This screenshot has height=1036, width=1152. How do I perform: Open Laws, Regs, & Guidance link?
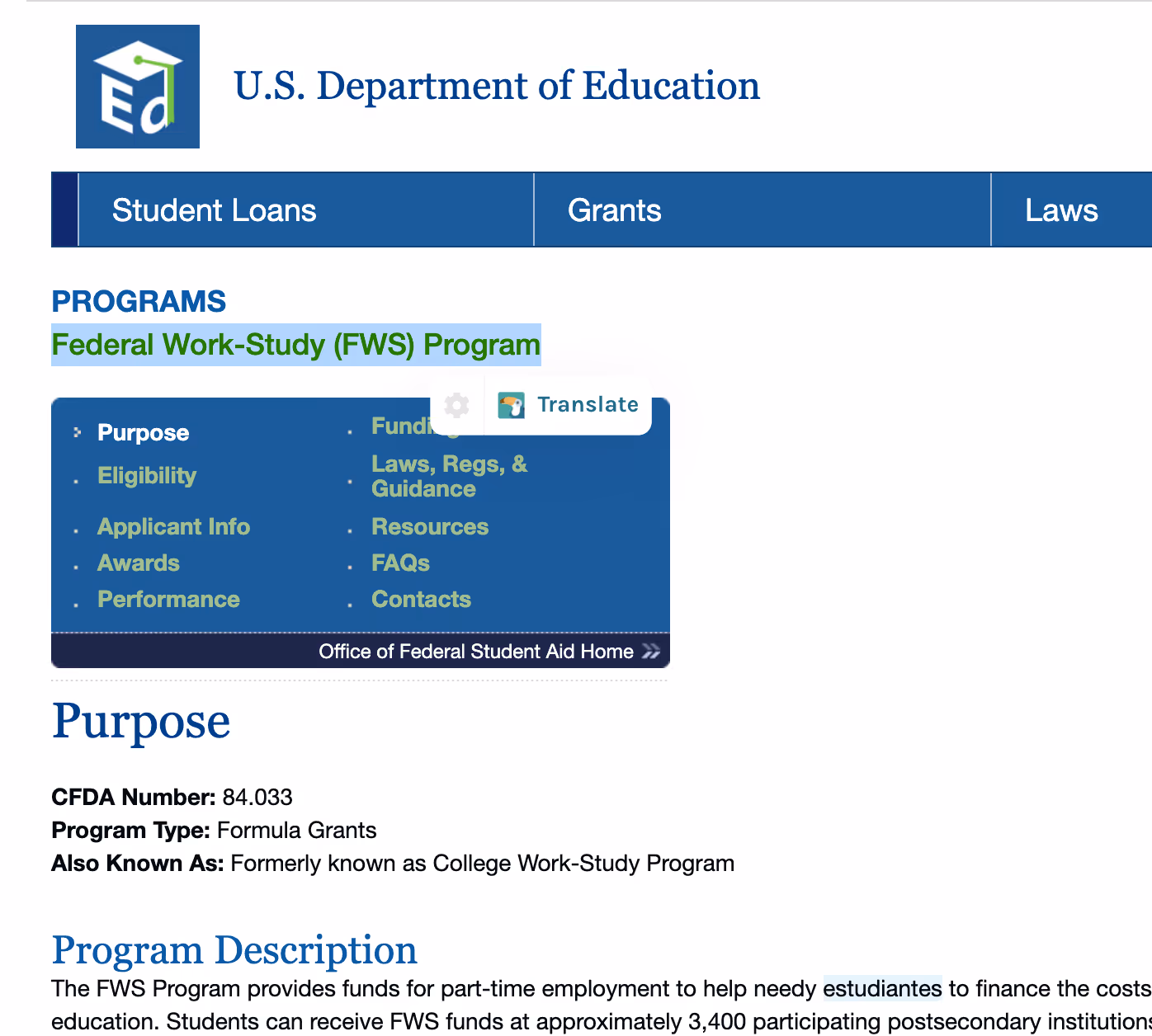pyautogui.click(x=450, y=477)
